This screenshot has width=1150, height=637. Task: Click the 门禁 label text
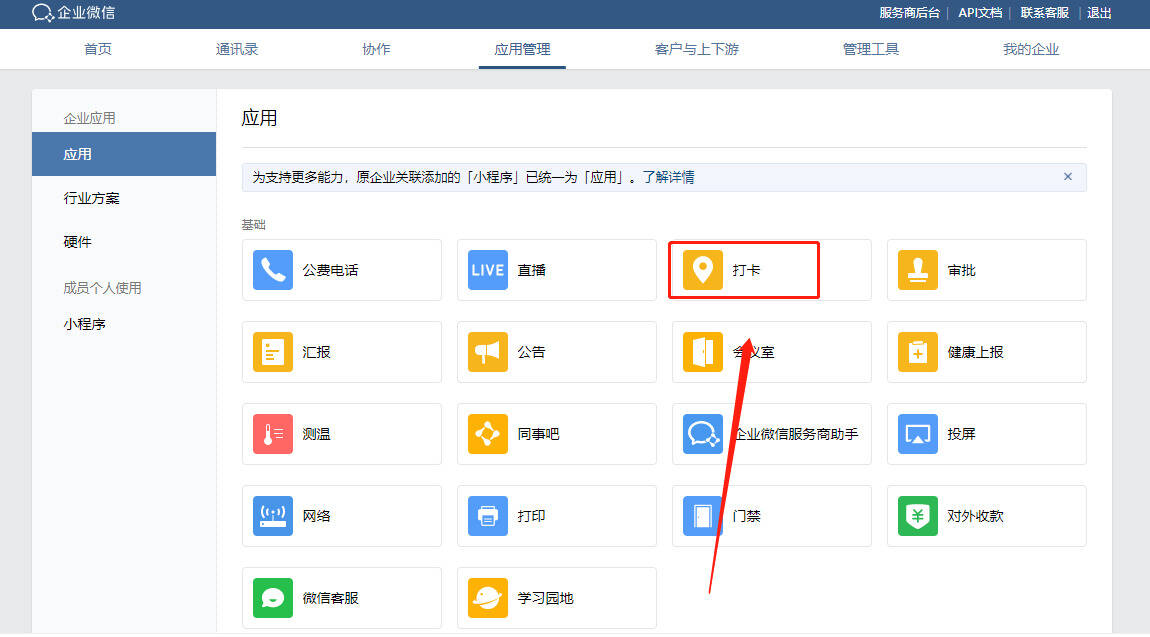(x=747, y=517)
